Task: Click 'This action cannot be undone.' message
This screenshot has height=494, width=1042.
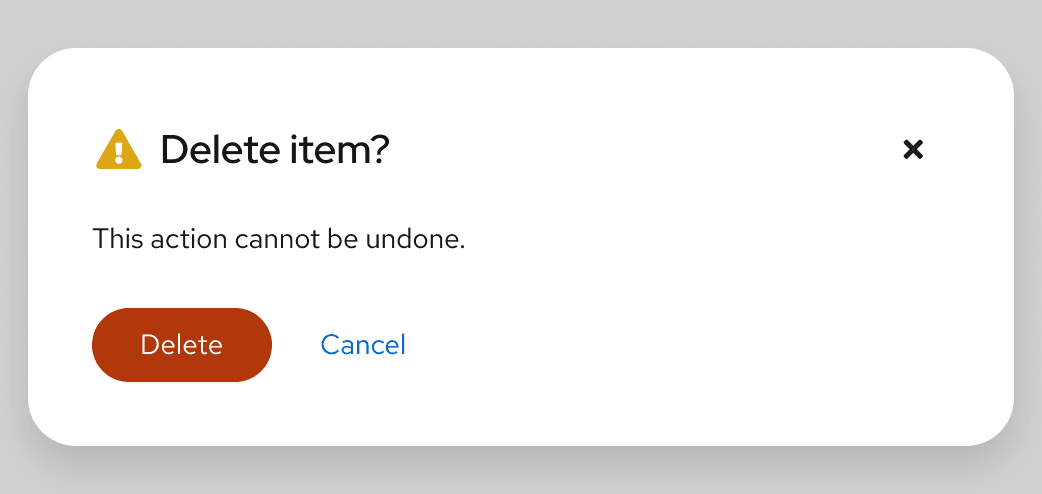Action: [x=279, y=240]
